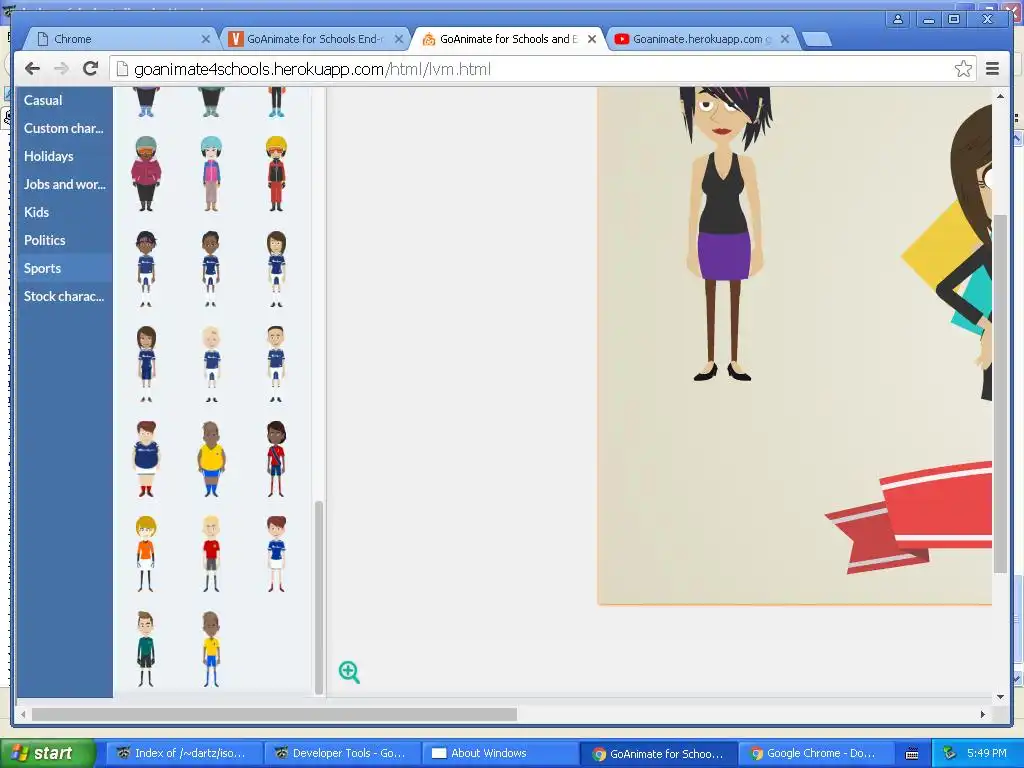Choose the thin player in yellow and blue kit
The height and width of the screenshot is (768, 1024).
click(x=211, y=649)
